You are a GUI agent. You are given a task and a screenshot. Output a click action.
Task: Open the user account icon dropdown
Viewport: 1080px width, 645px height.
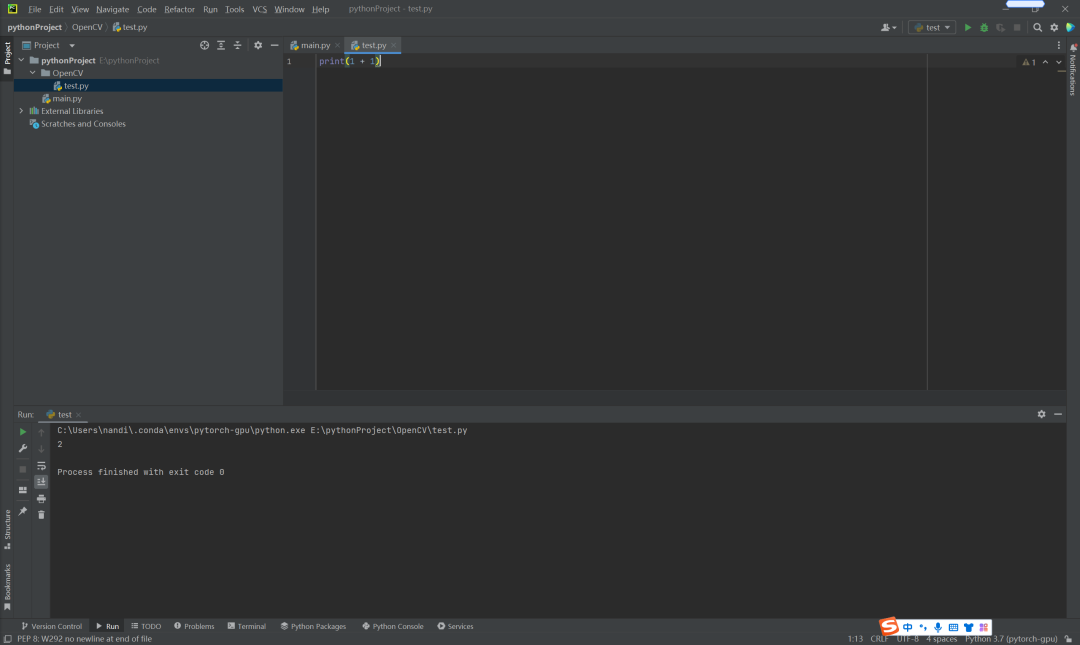[x=889, y=28]
